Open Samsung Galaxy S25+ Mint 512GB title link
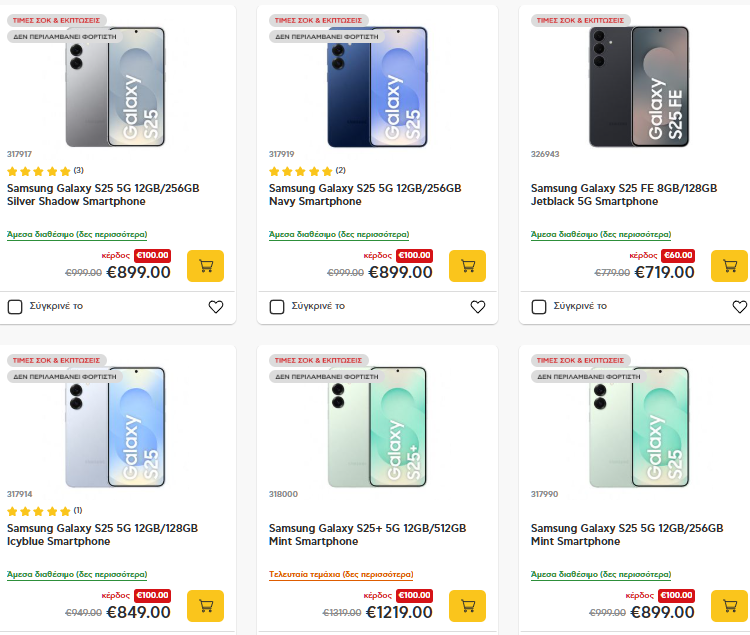750x635 pixels. point(367,534)
